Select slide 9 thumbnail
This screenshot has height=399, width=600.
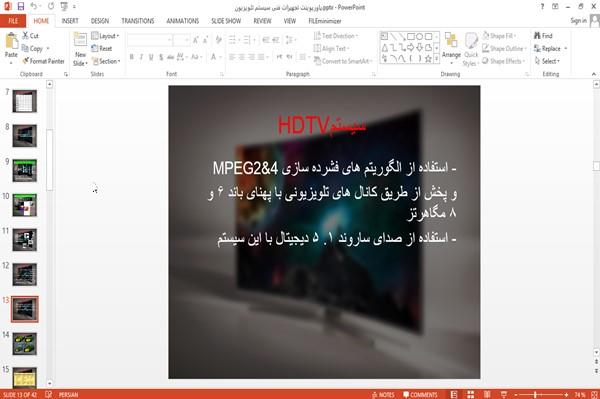pyautogui.click(x=24, y=170)
